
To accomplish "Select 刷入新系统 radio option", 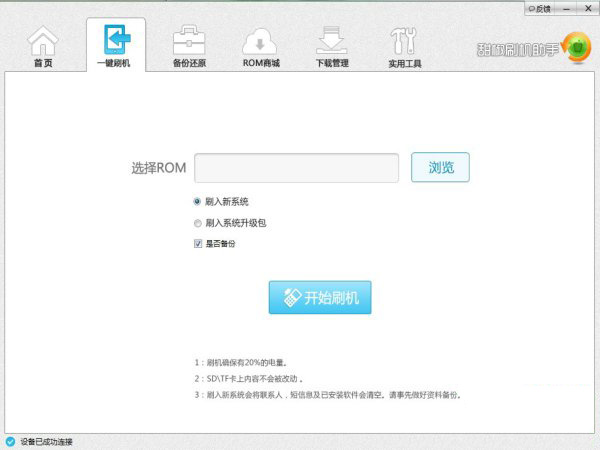I will click(x=197, y=201).
